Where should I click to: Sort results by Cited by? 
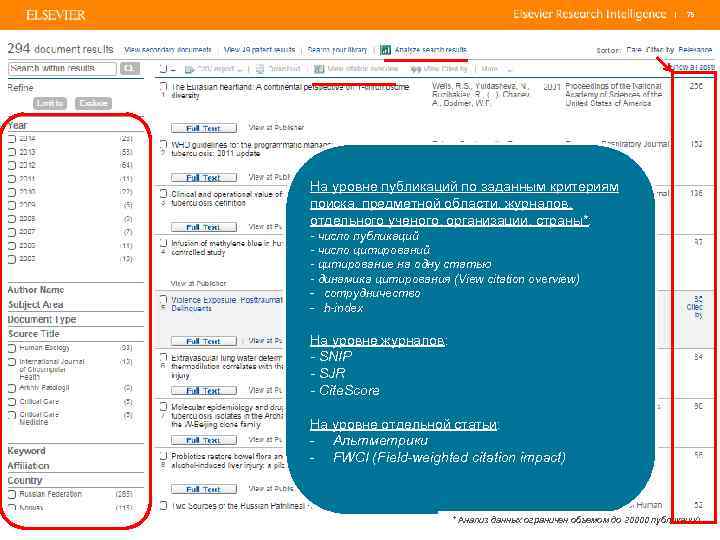[x=660, y=50]
